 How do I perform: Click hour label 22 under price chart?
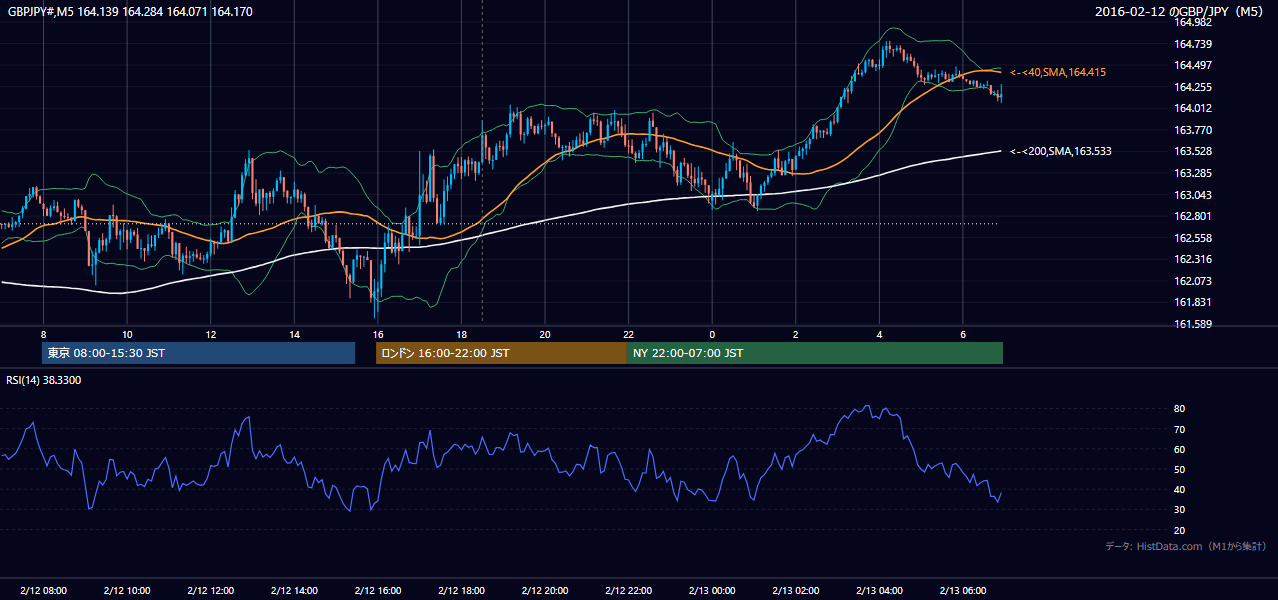628,334
